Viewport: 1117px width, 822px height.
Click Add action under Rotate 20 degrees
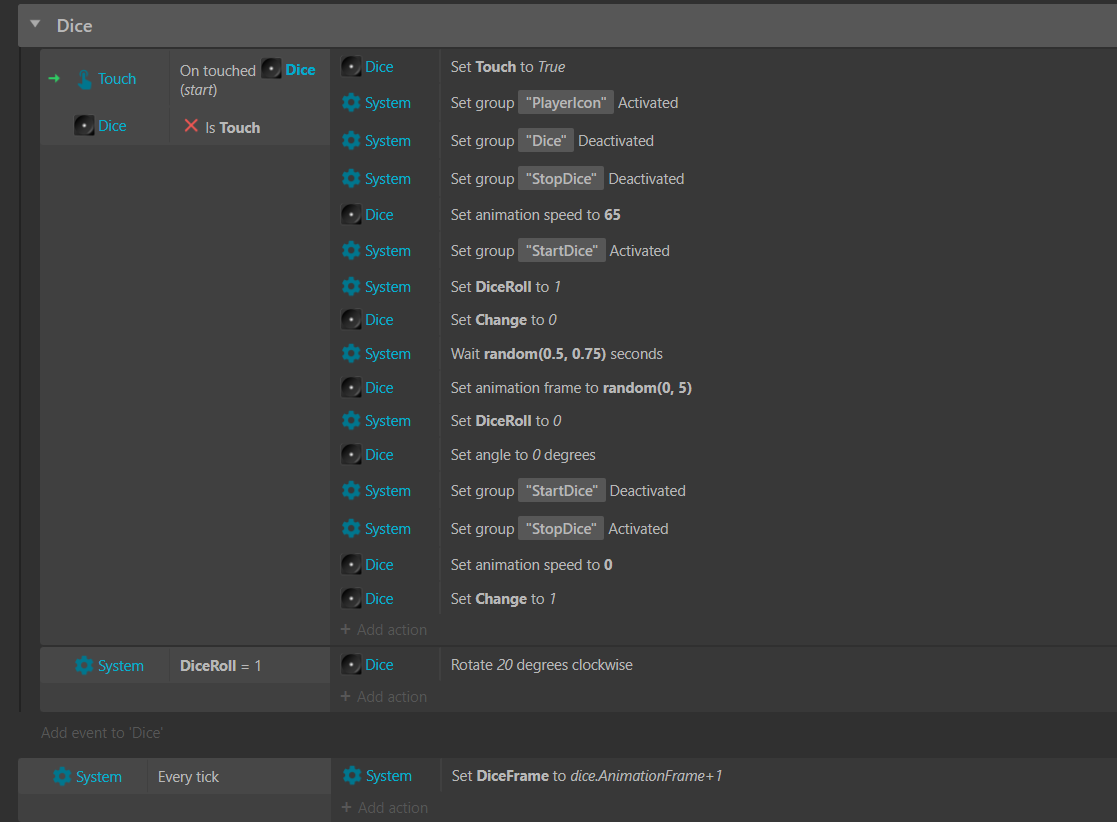pyautogui.click(x=384, y=697)
